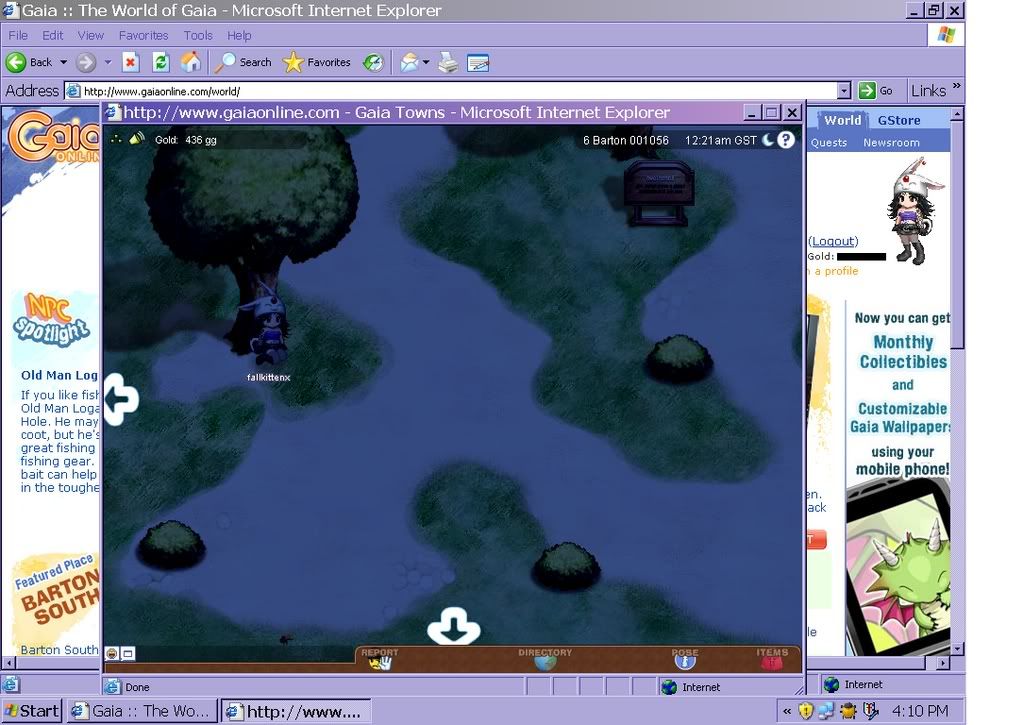The image size is (1023, 725).
Task: Go to the Home page icon
Action: [x=191, y=63]
